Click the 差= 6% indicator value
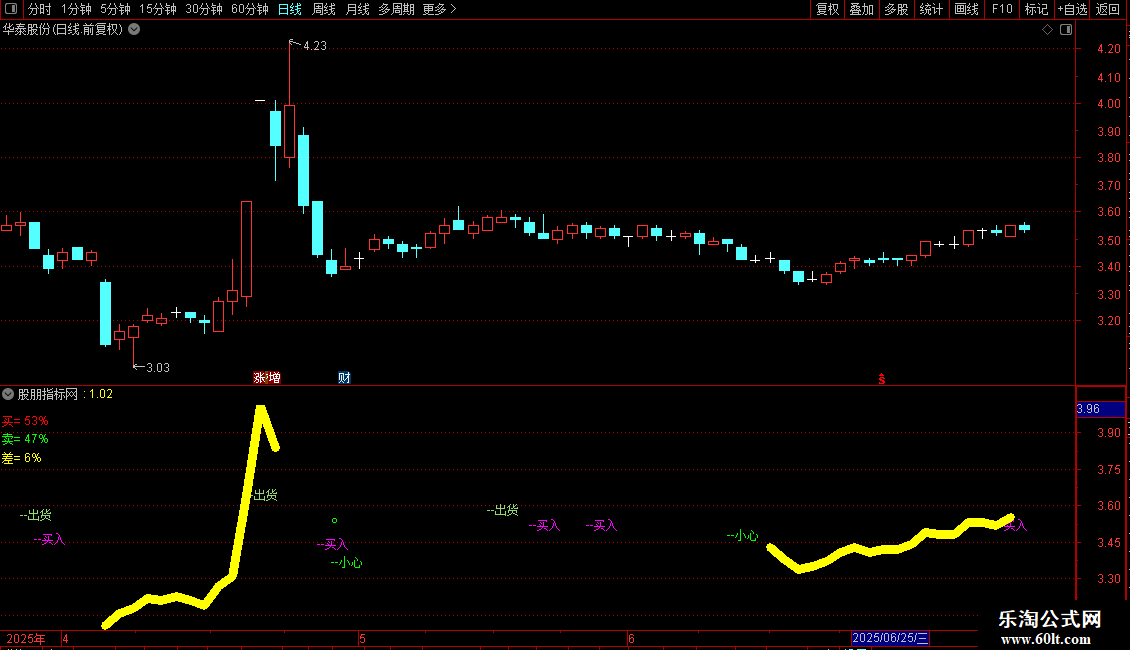The image size is (1130, 650). pyautogui.click(x=22, y=458)
